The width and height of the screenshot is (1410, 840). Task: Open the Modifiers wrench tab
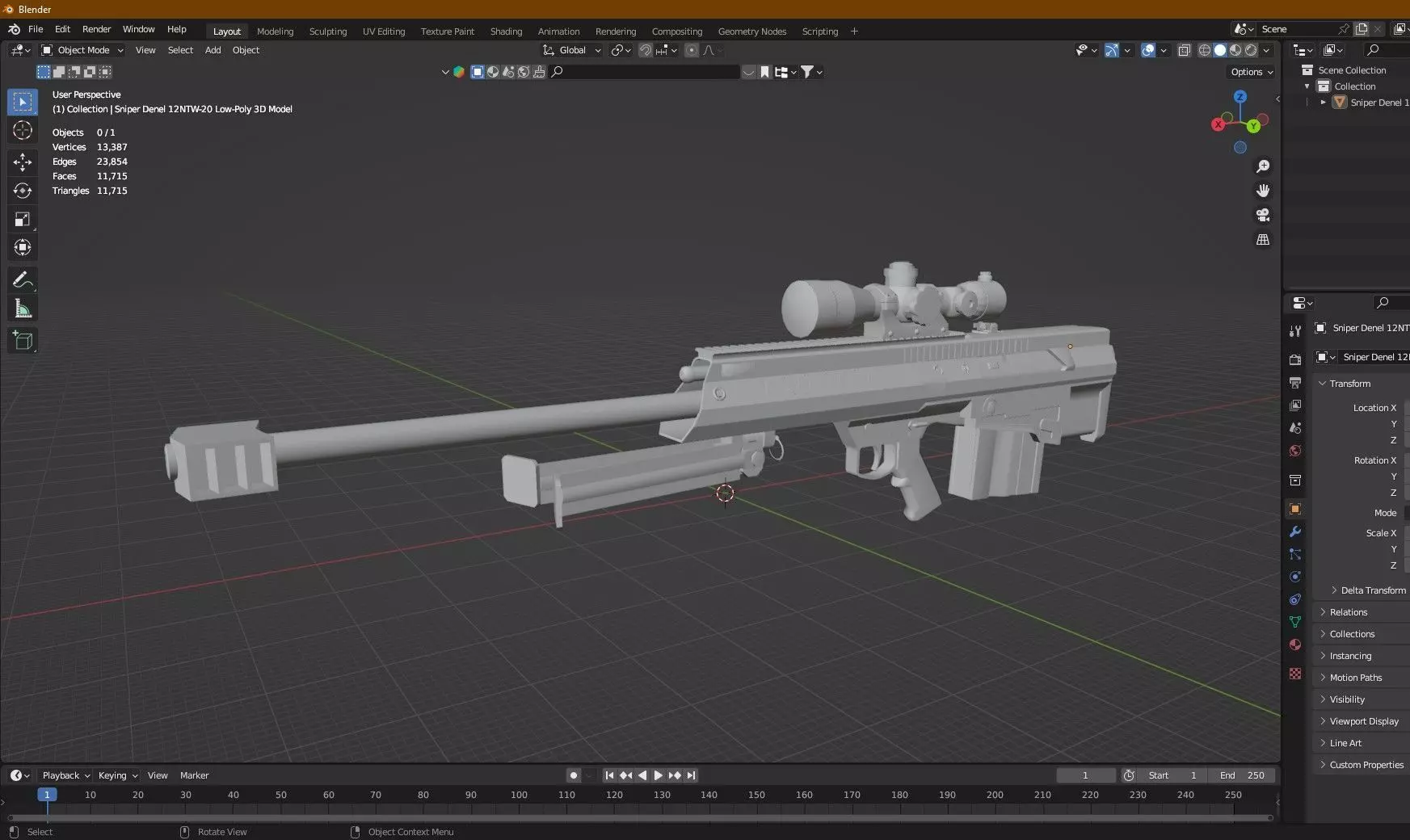coord(1295,531)
